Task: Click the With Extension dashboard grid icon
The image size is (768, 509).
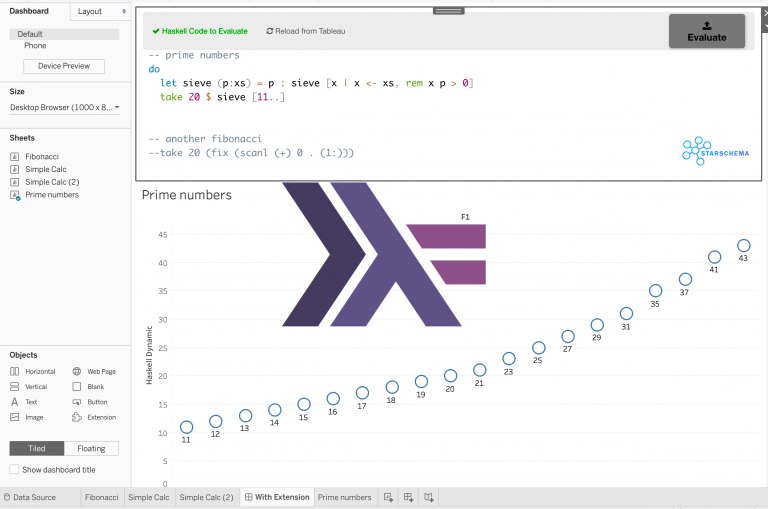Action: 248,497
